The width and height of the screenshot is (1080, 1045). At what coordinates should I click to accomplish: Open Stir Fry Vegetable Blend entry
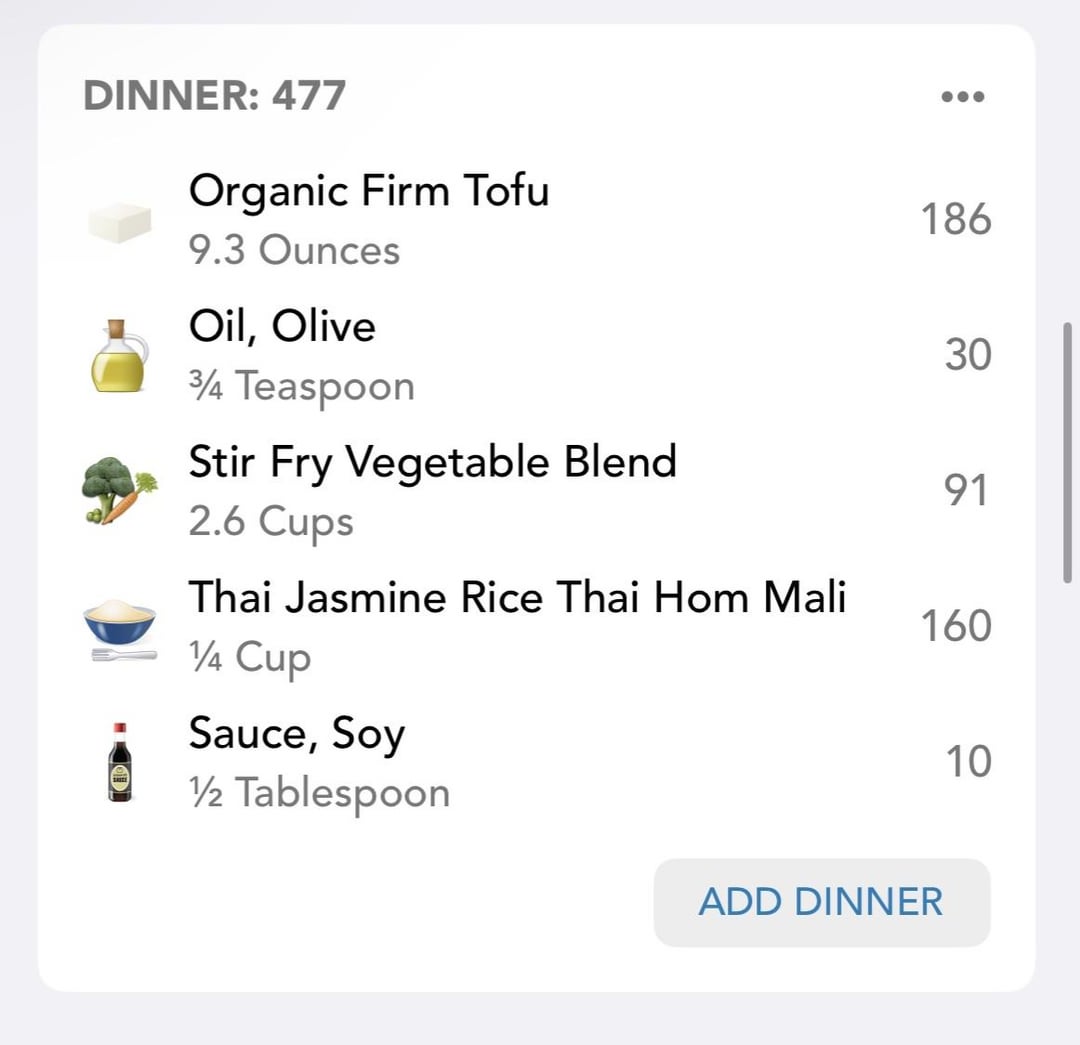pos(432,462)
